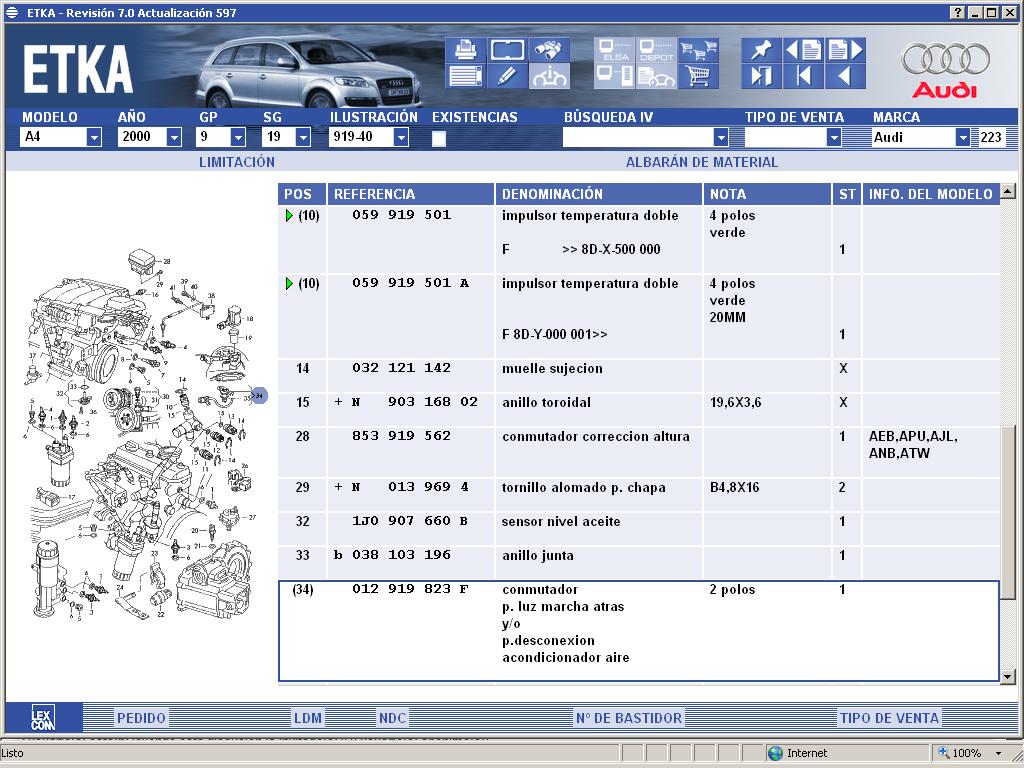Click the frame/window rectangle toolbar icon
Image resolution: width=1024 pixels, height=768 pixels.
(507, 50)
